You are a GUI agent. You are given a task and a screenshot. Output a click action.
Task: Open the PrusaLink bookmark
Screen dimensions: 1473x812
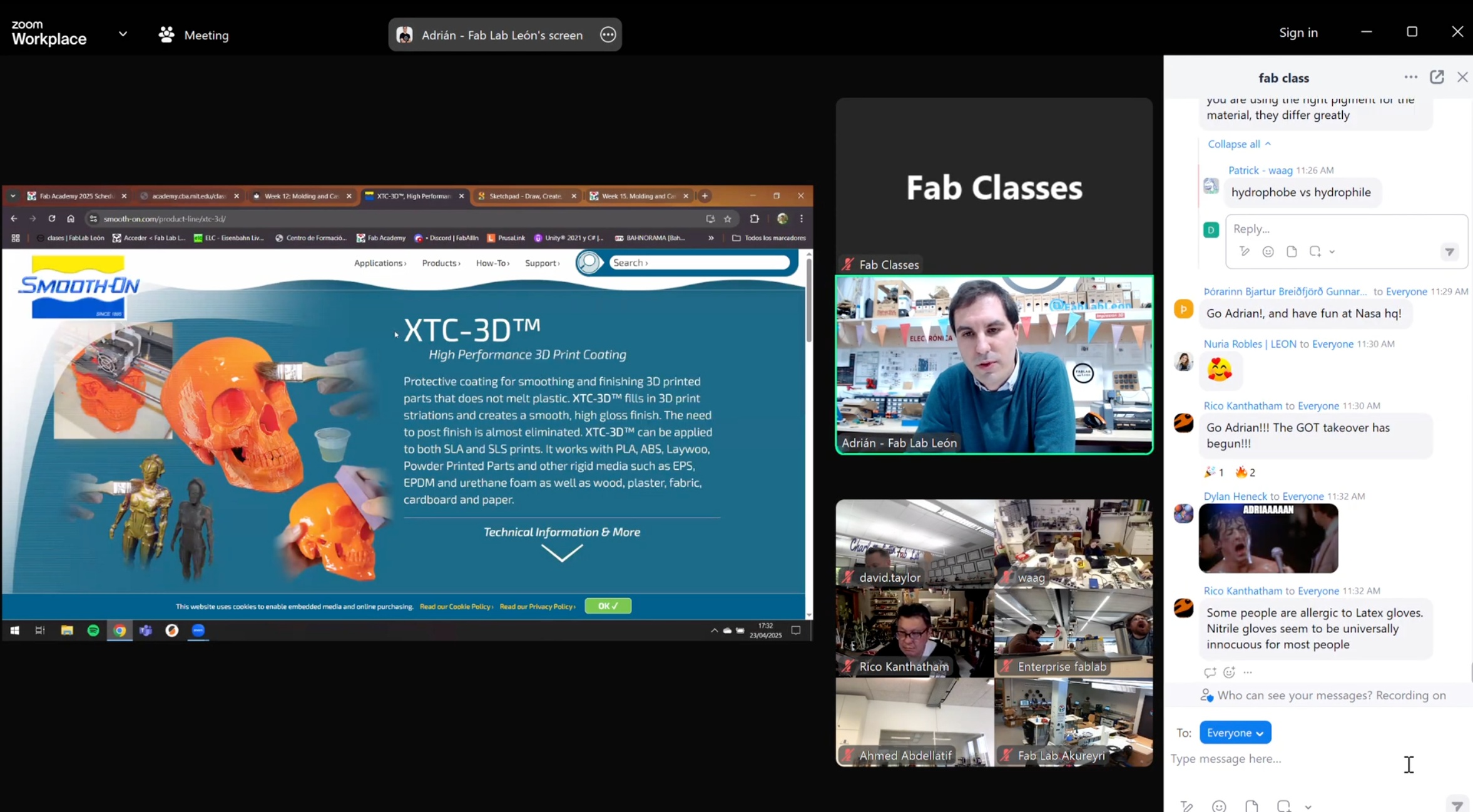pos(506,238)
